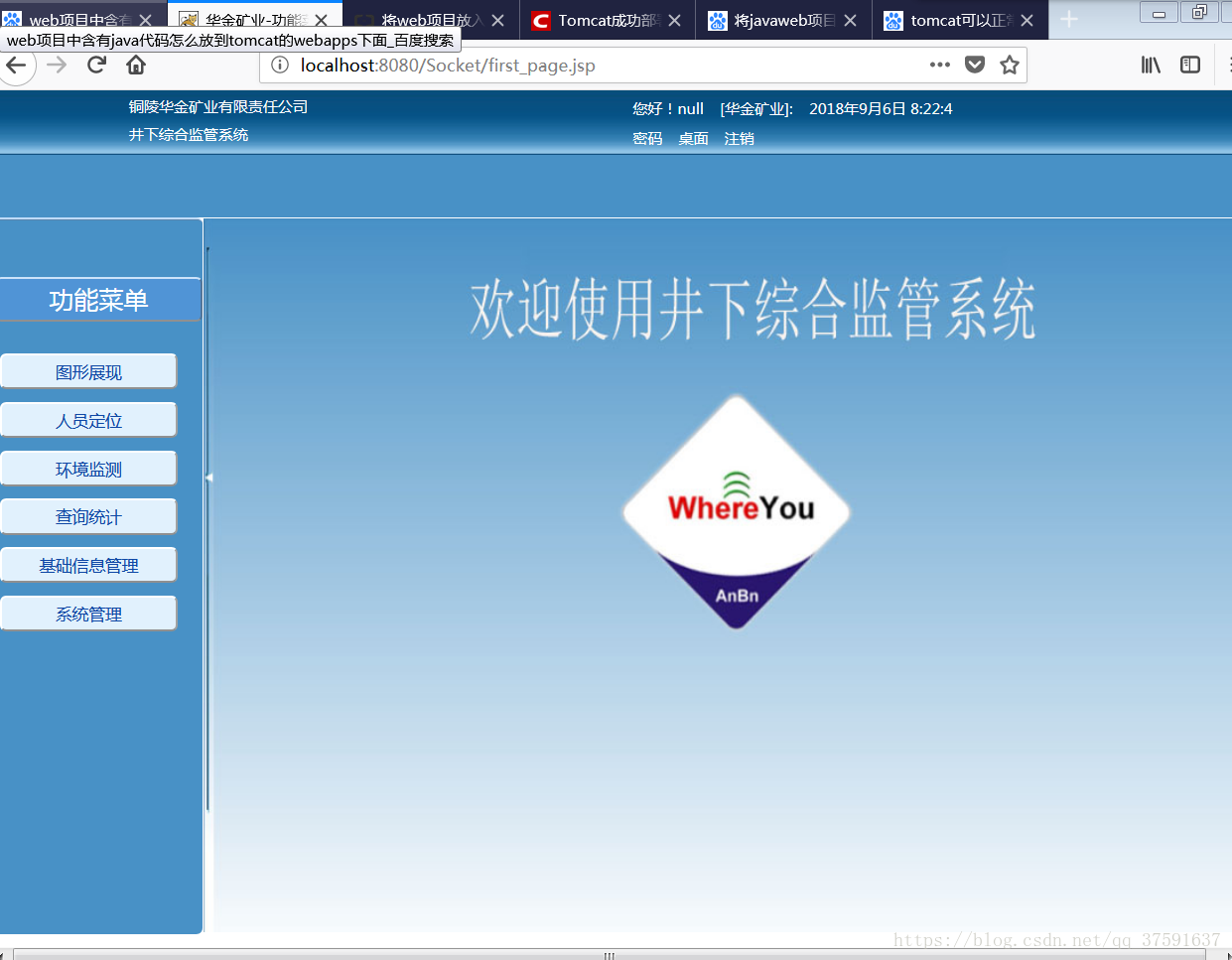Open the browser home page icon

[x=136, y=66]
